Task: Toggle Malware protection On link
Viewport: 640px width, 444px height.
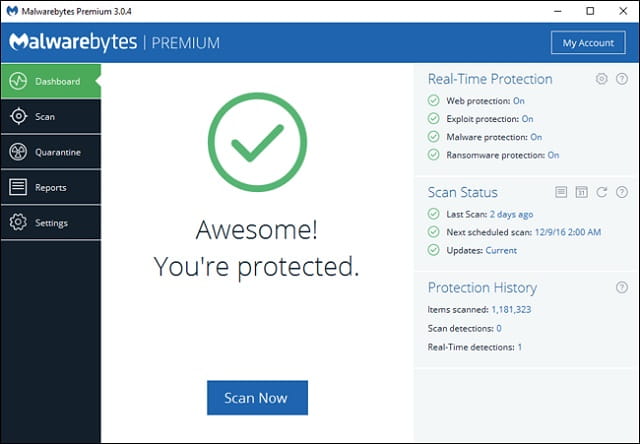Action: click(536, 137)
